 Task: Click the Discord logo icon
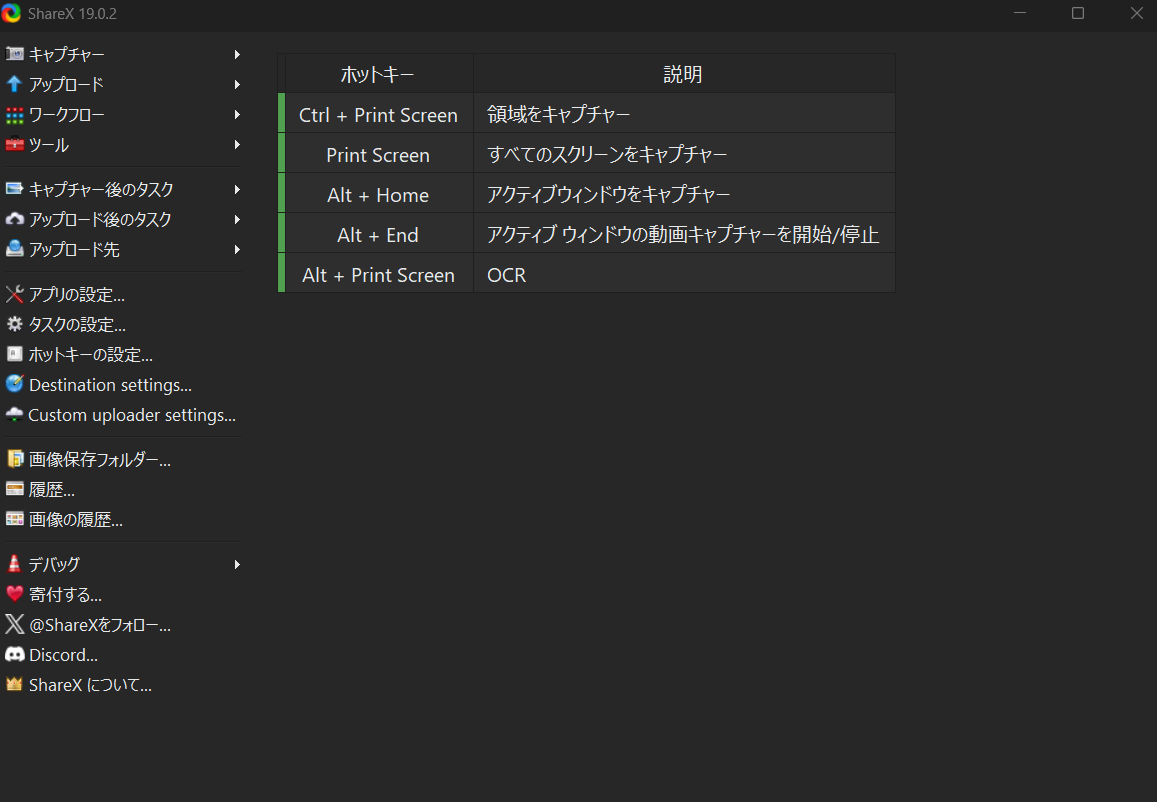14,655
